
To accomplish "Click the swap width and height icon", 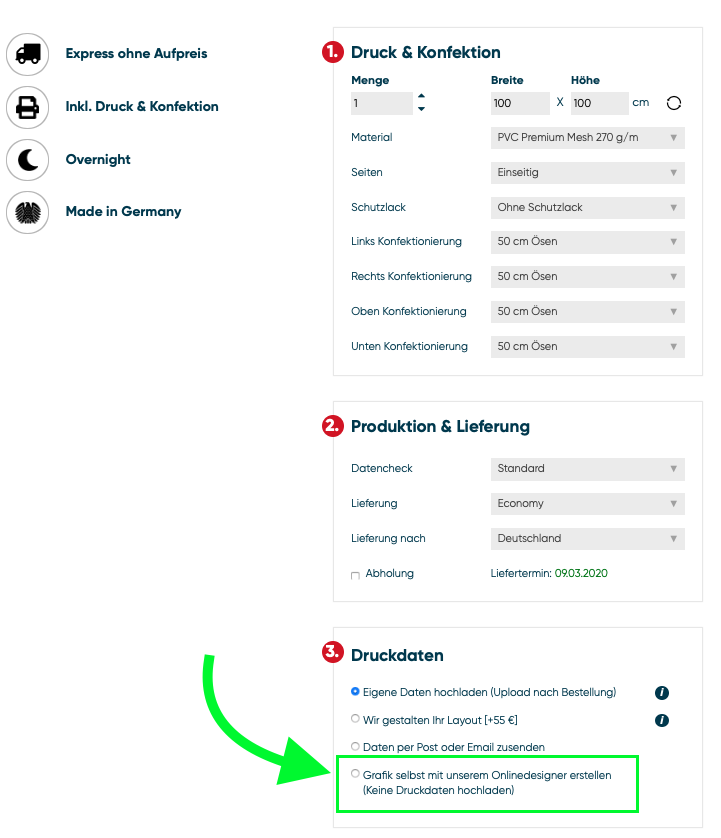I will (x=673, y=103).
